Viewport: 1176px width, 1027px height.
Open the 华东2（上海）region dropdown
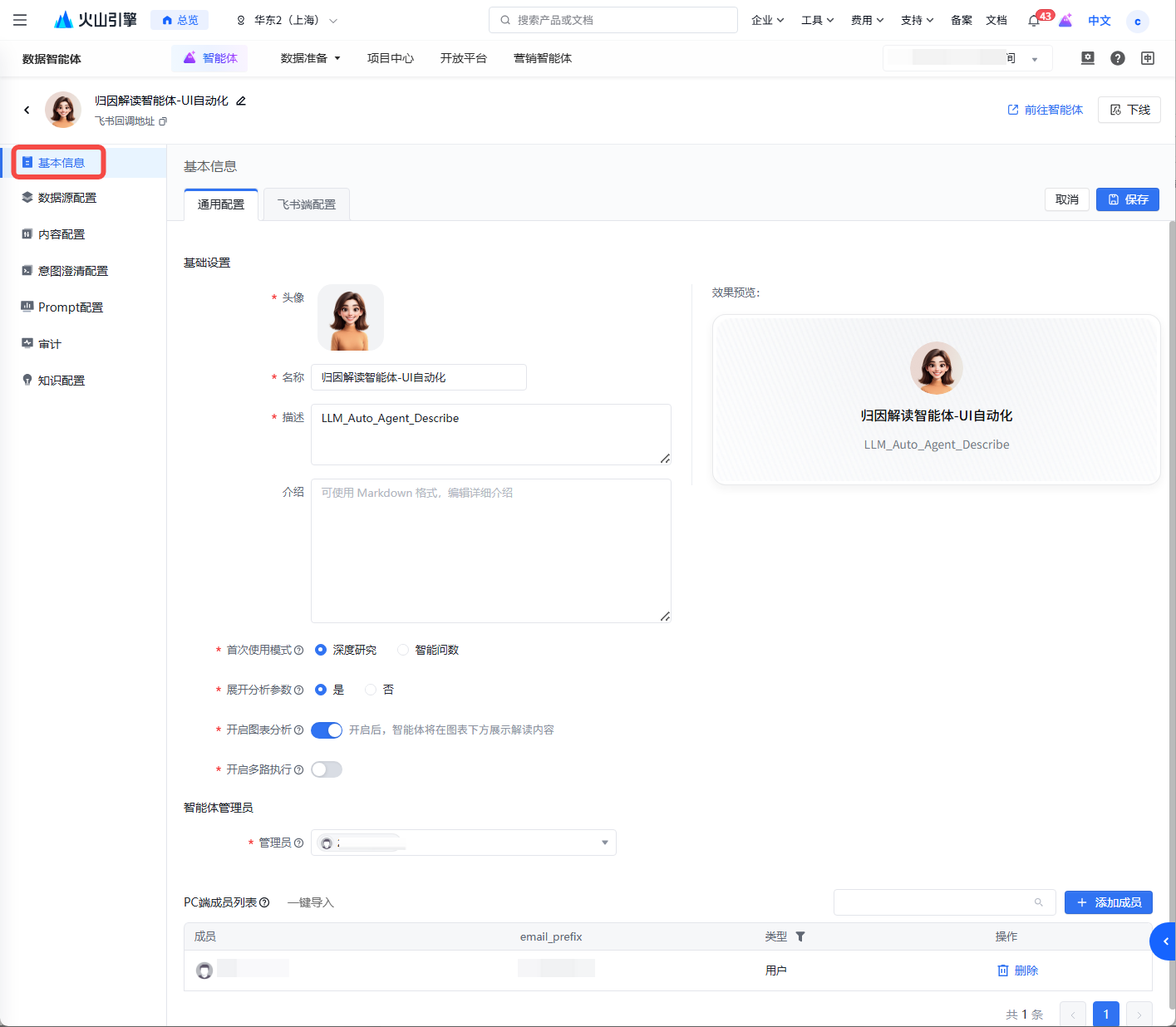288,20
